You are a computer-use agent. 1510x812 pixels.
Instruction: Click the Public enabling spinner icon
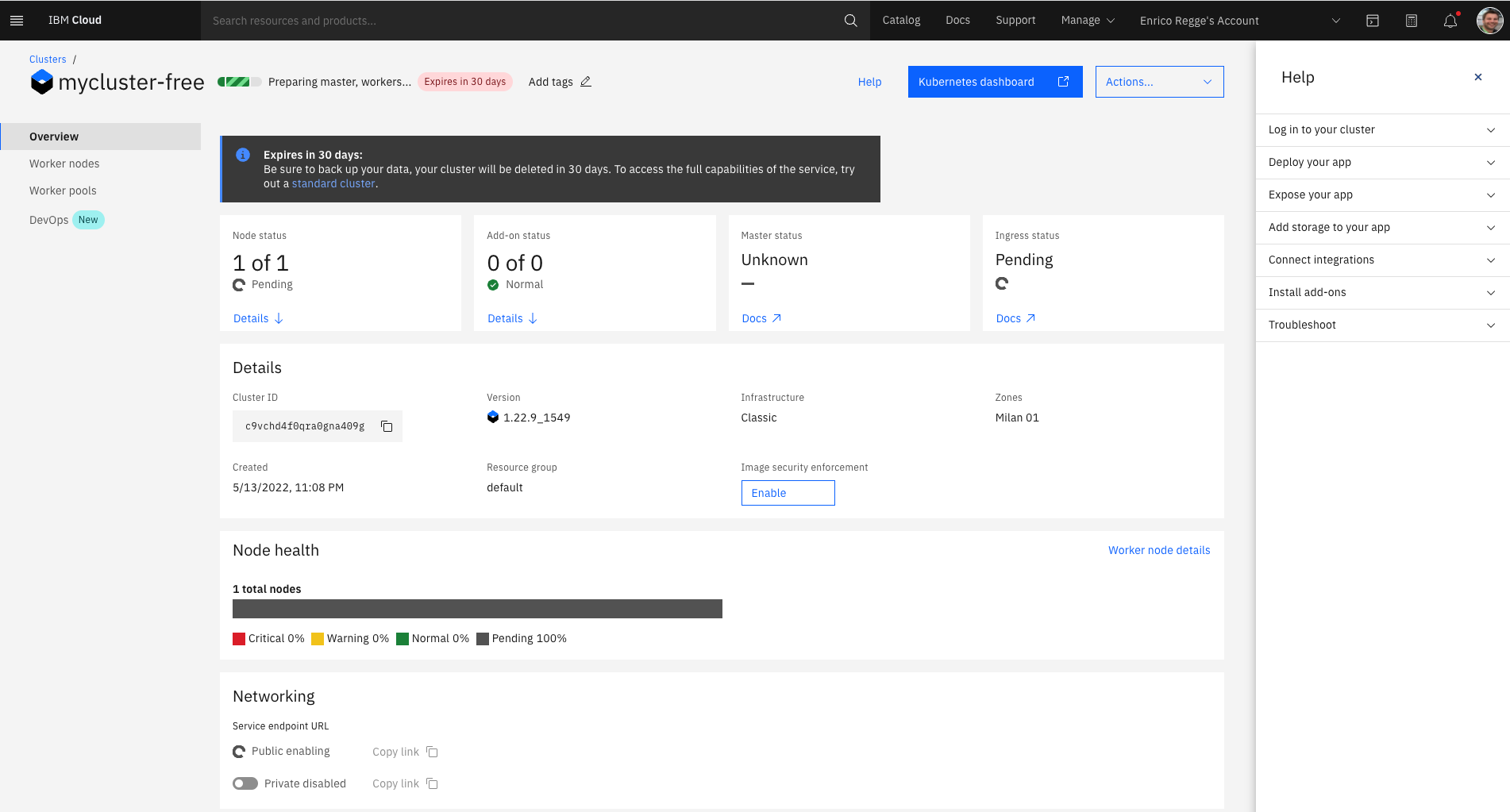point(239,752)
